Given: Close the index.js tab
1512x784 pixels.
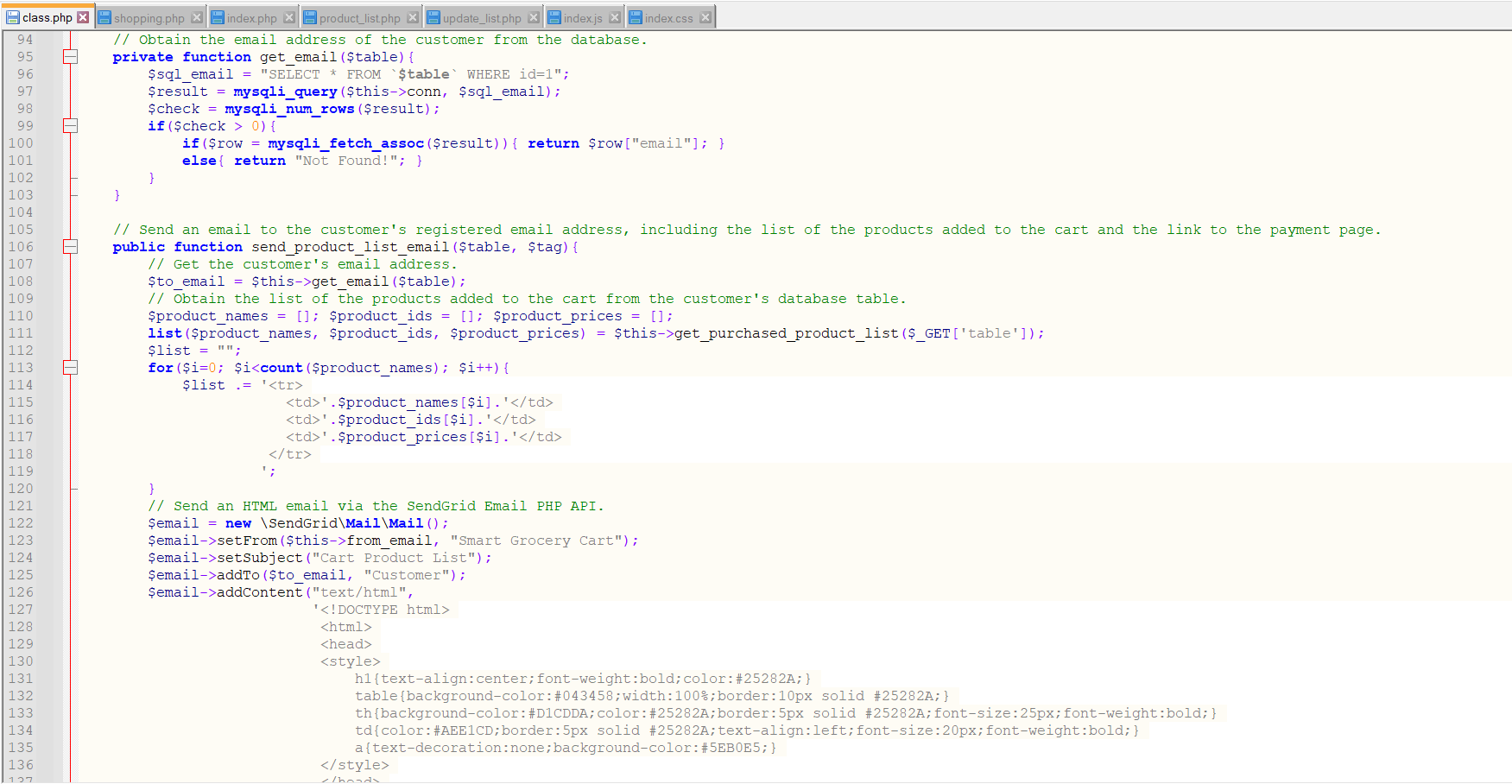Looking at the screenshot, I should (616, 16).
